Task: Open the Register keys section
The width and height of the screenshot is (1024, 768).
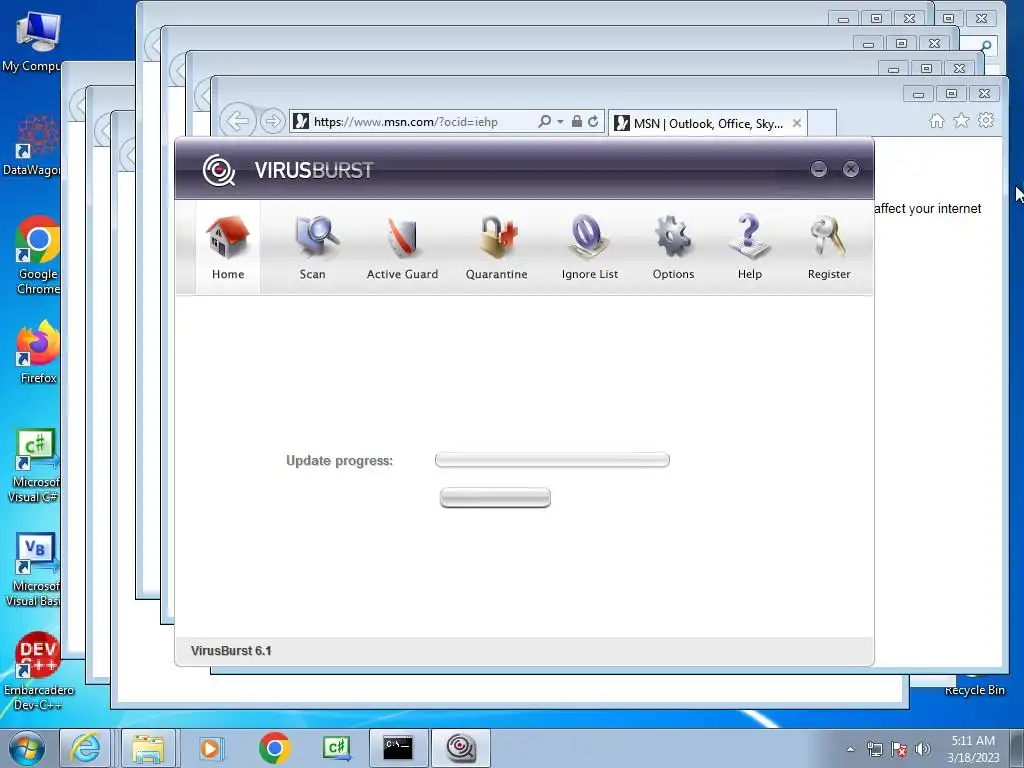Action: 829,248
